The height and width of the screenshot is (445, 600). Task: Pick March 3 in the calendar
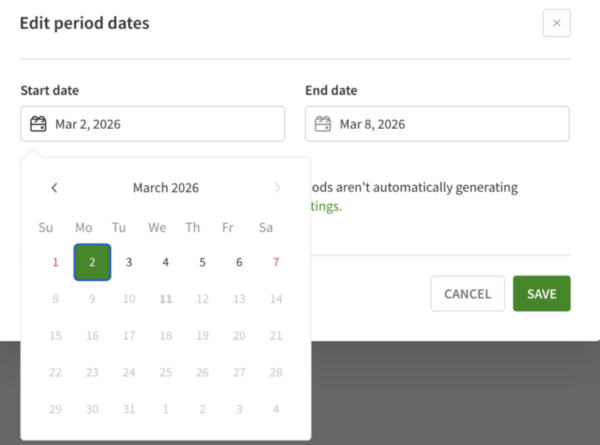tap(129, 262)
